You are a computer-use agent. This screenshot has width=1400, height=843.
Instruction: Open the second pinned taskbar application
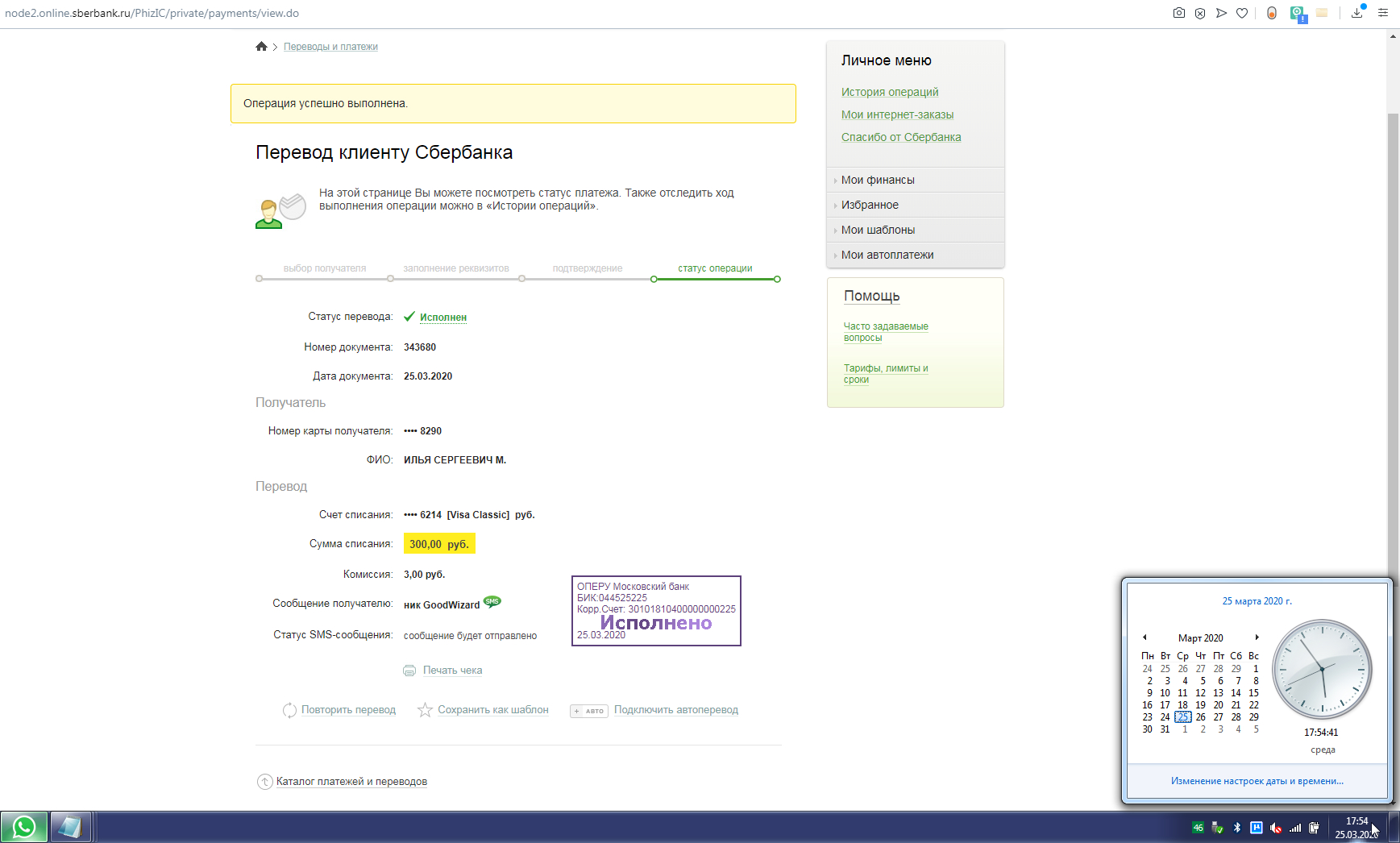(x=71, y=827)
